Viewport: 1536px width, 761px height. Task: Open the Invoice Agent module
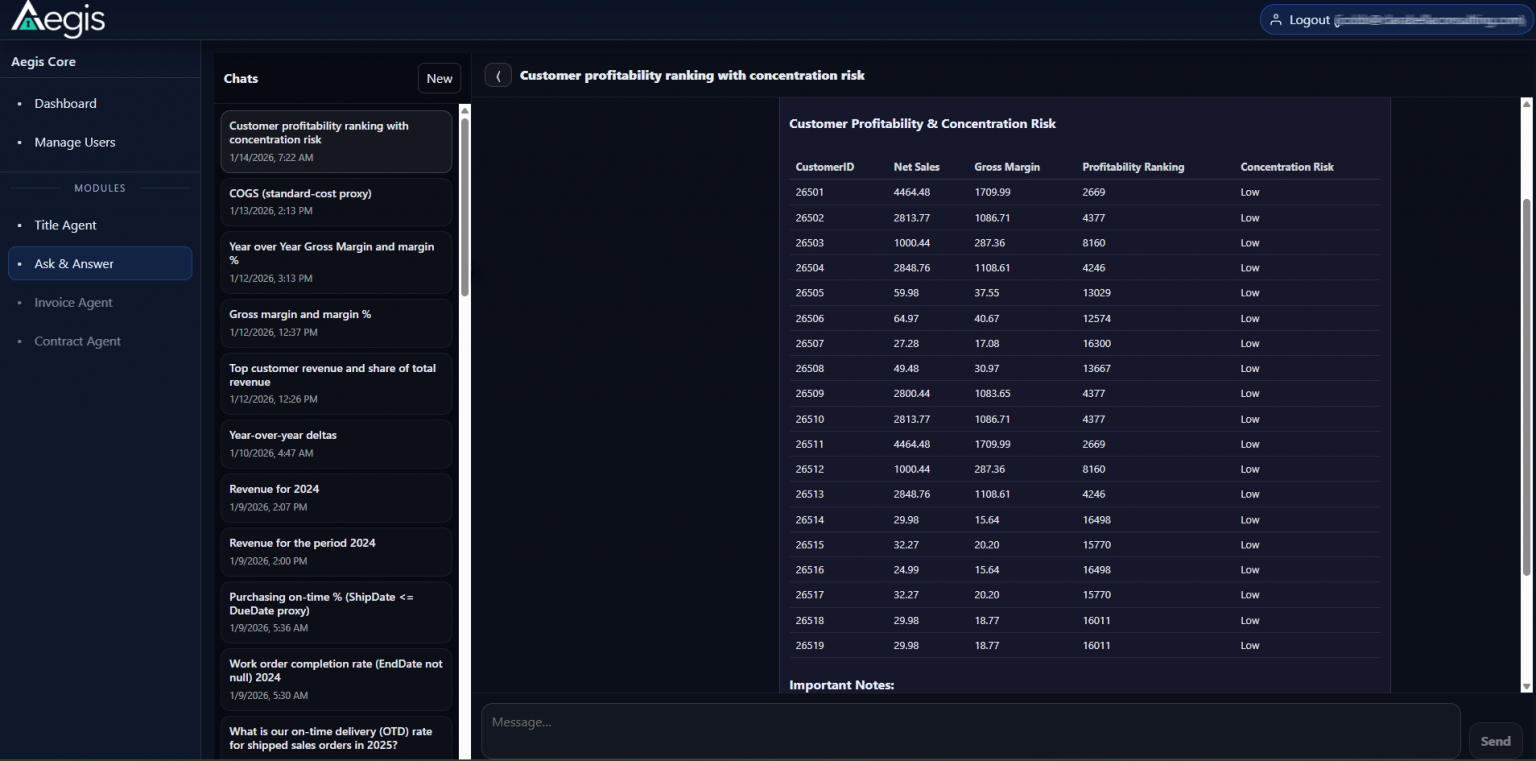[73, 303]
